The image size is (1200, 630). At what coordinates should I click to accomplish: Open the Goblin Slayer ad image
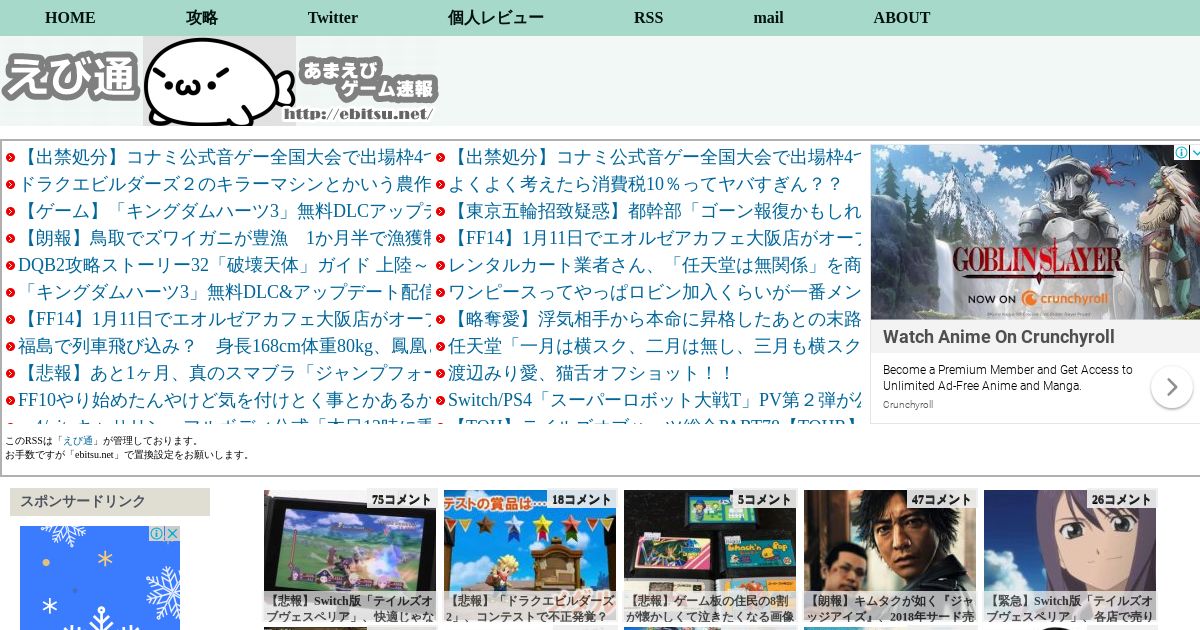click(1035, 232)
